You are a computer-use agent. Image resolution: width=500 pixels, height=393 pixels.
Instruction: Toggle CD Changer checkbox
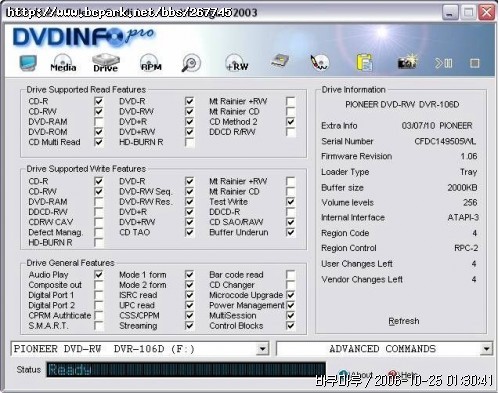[291, 285]
